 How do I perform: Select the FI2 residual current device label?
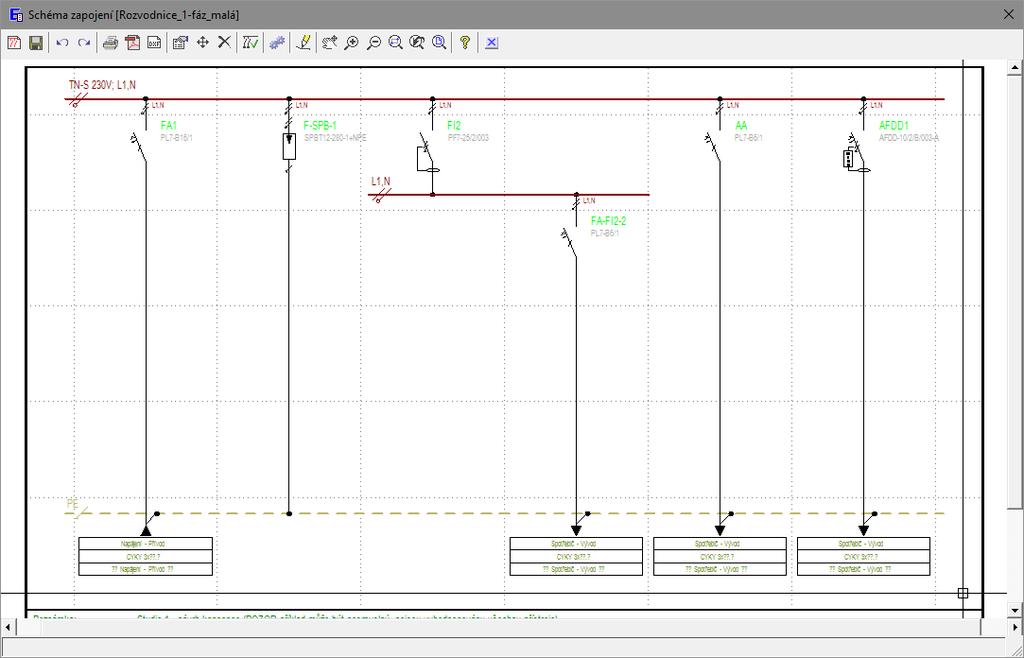[x=454, y=125]
